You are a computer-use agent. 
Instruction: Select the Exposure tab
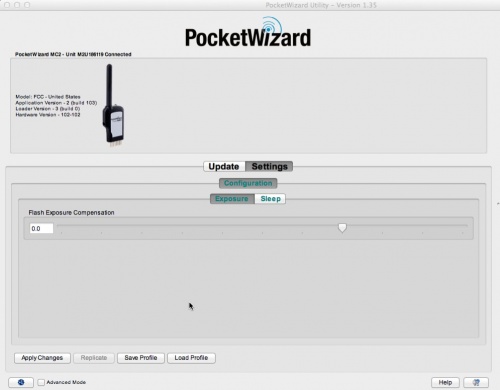(232, 199)
